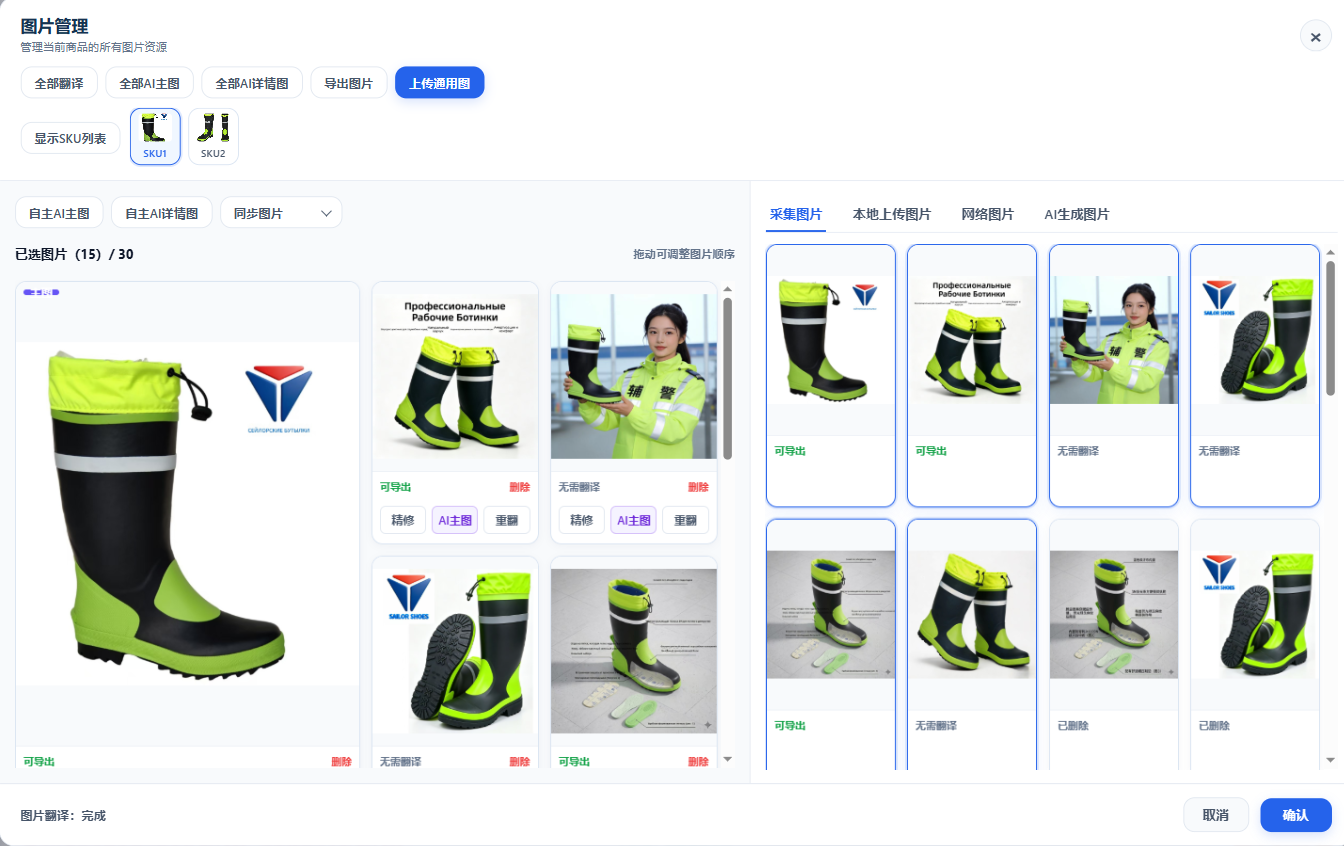Click the large single boot main image
1344x846 pixels.
click(x=187, y=514)
